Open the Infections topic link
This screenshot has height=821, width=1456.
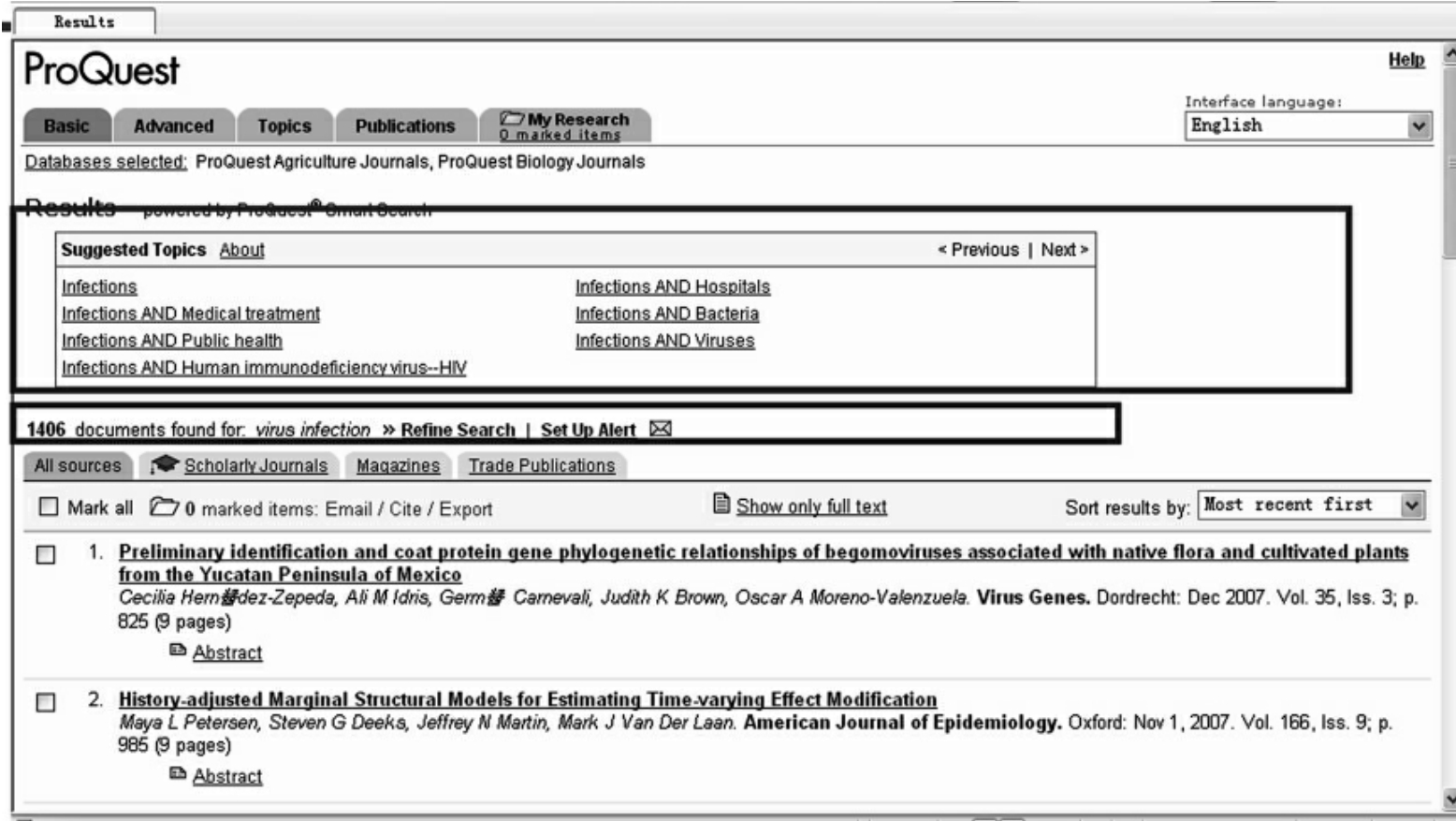pyautogui.click(x=99, y=286)
